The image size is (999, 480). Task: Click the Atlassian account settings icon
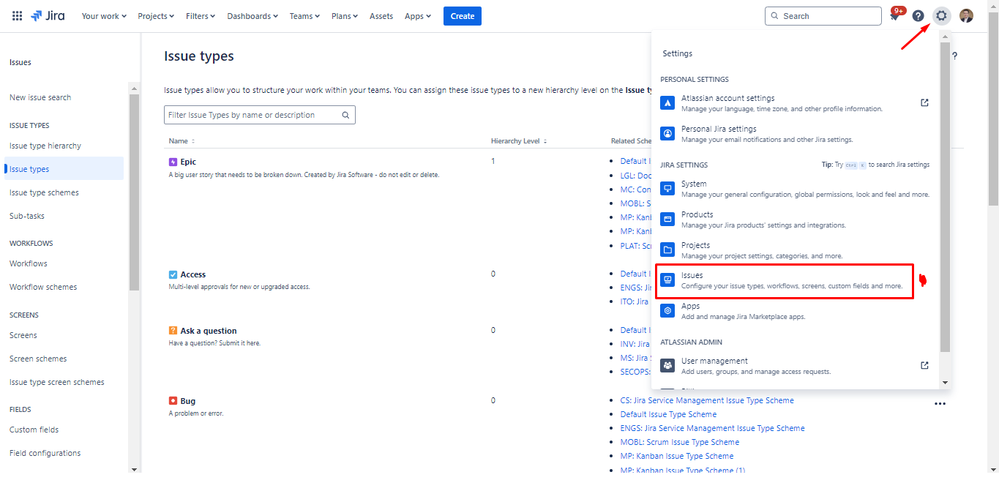(x=667, y=103)
